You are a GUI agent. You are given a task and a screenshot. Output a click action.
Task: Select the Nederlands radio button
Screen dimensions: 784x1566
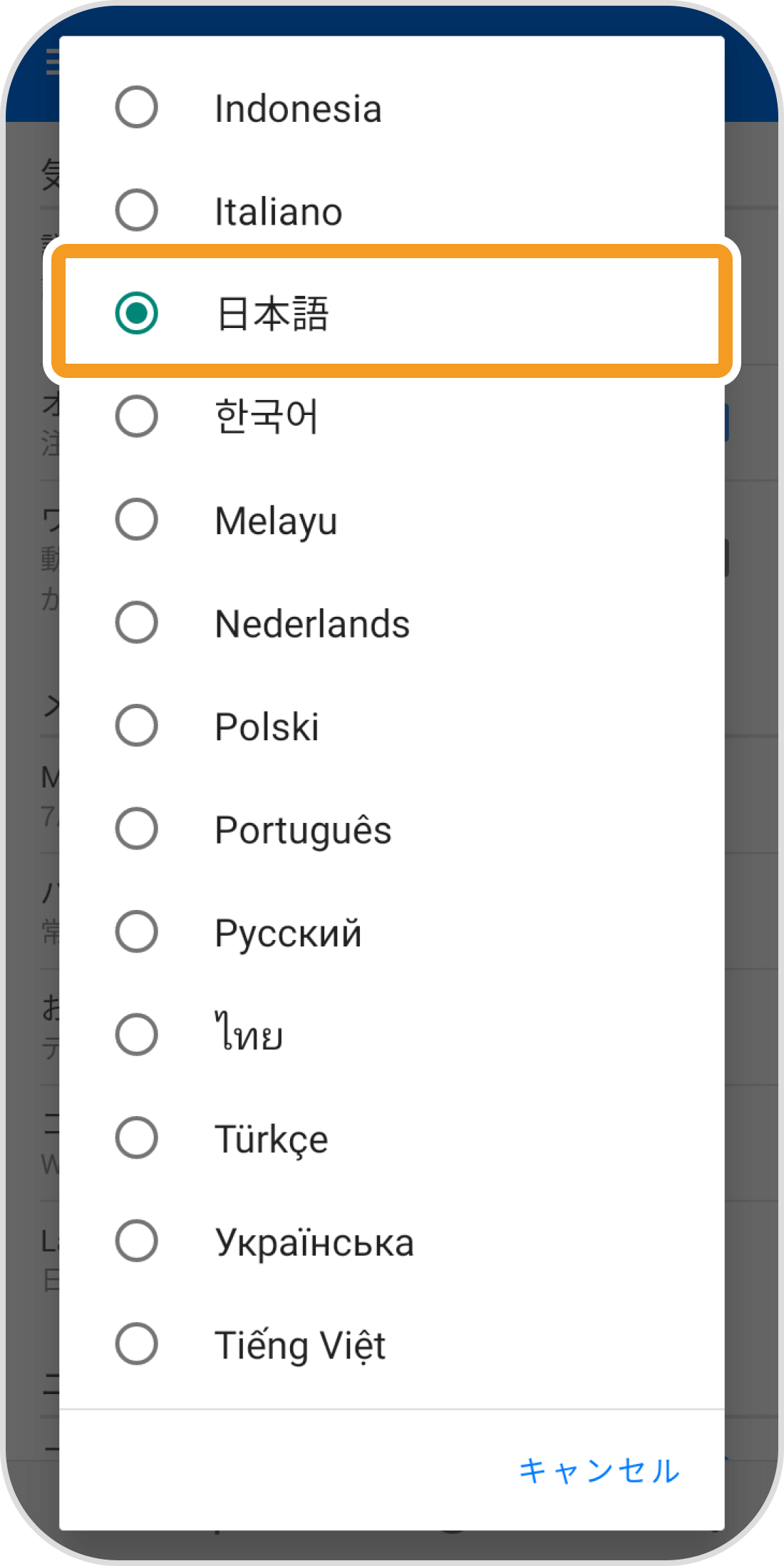136,623
